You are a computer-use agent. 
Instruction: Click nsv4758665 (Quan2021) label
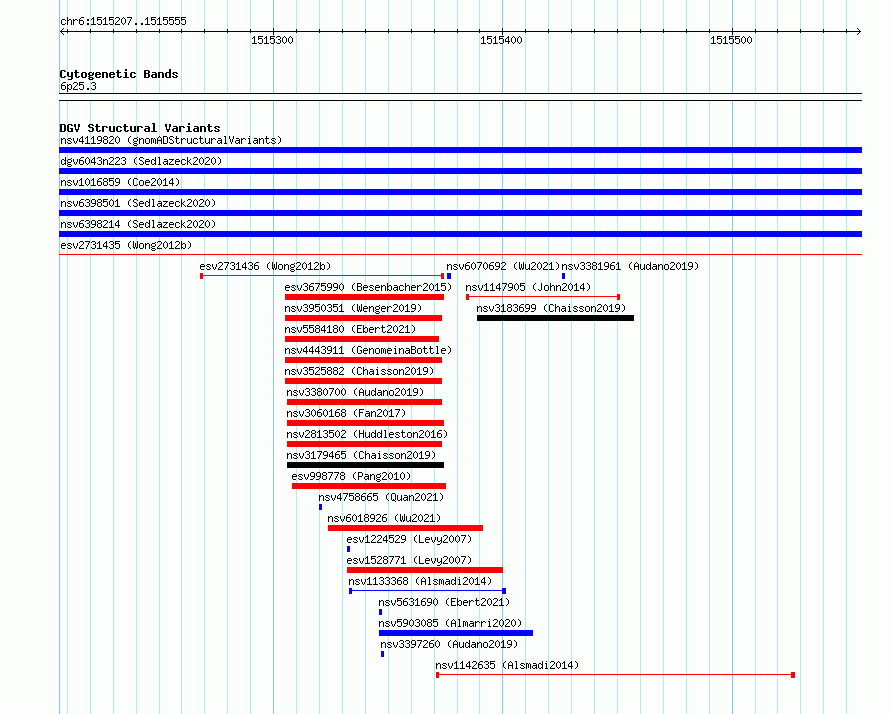[381, 497]
